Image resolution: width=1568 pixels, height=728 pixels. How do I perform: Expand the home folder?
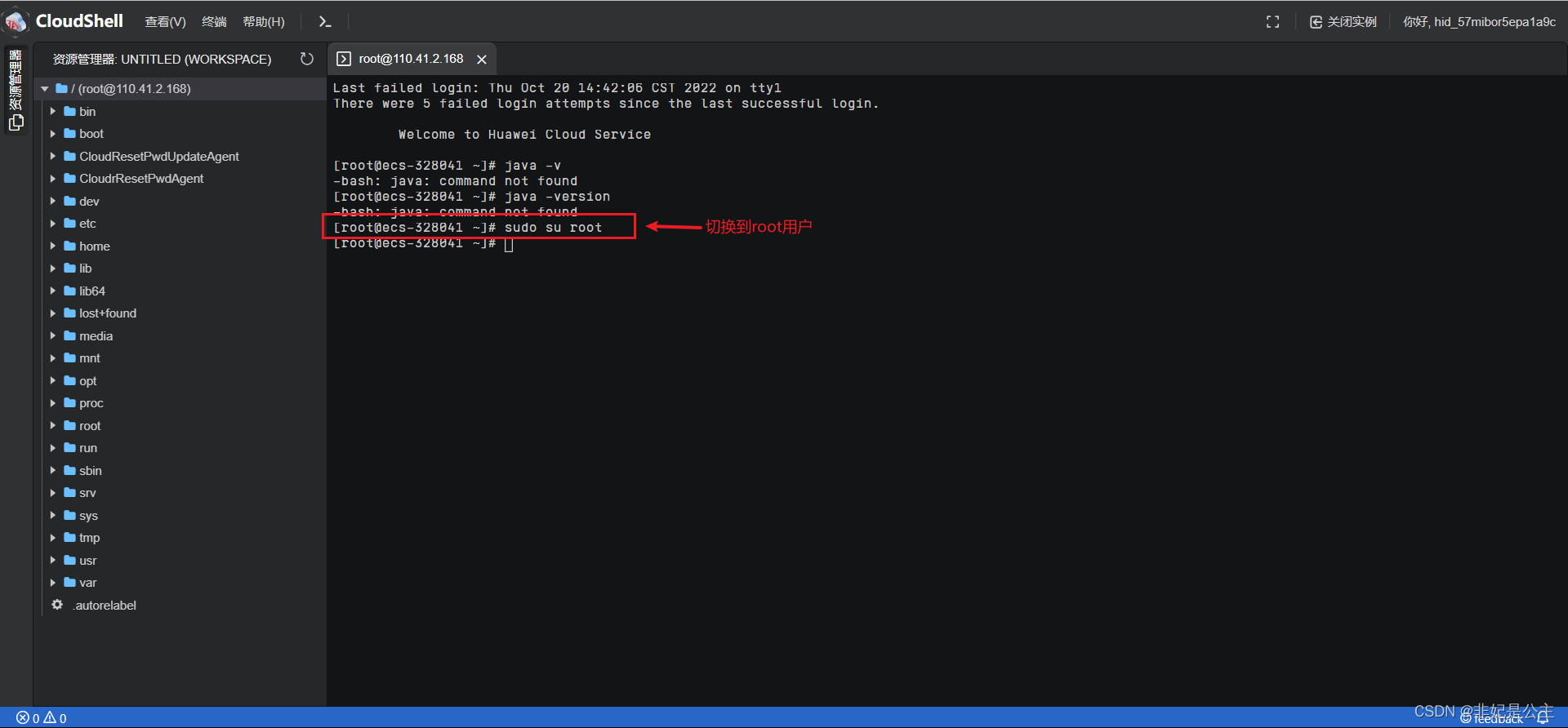coord(53,246)
